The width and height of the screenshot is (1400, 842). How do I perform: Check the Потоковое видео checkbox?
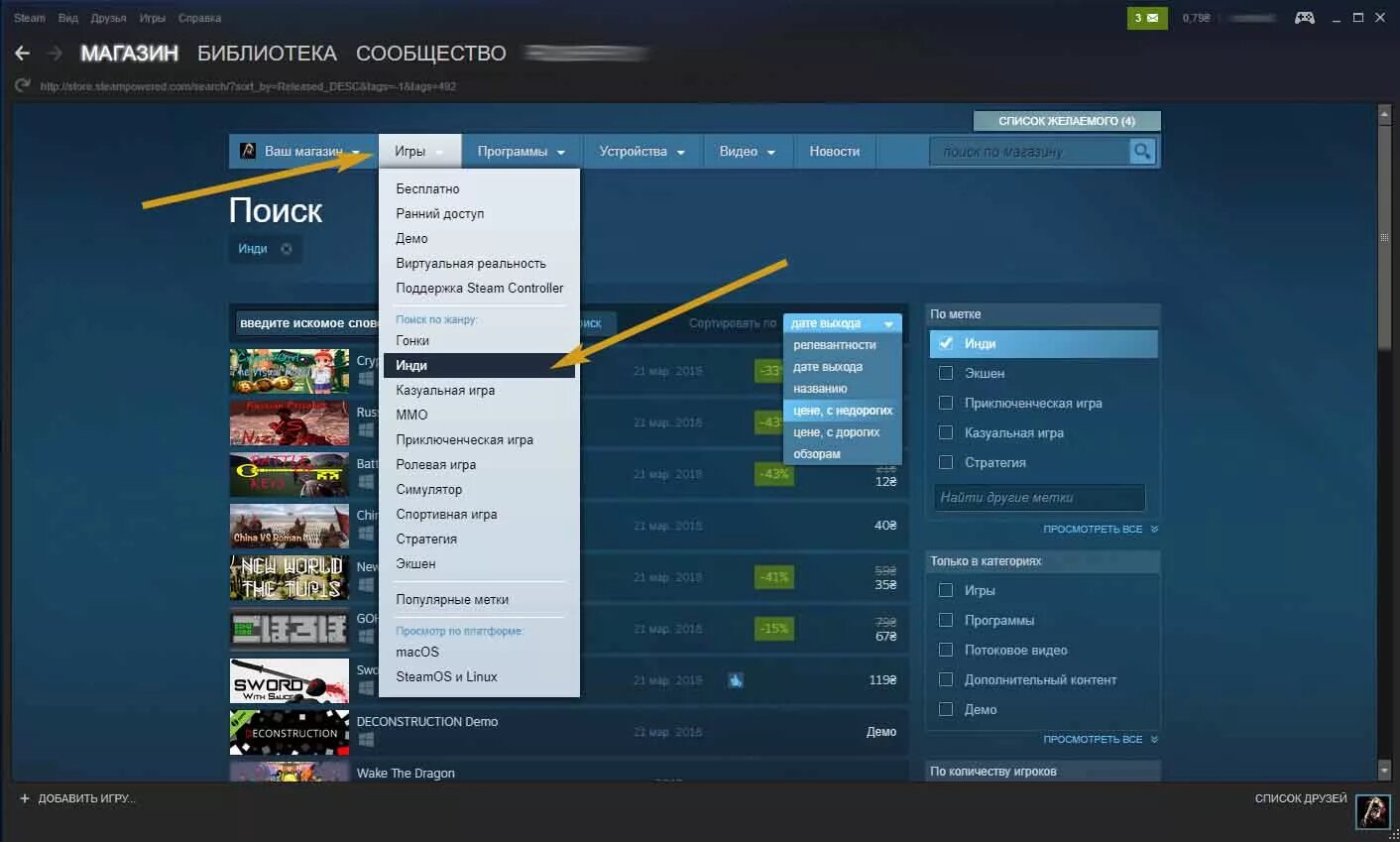pyautogui.click(x=946, y=650)
